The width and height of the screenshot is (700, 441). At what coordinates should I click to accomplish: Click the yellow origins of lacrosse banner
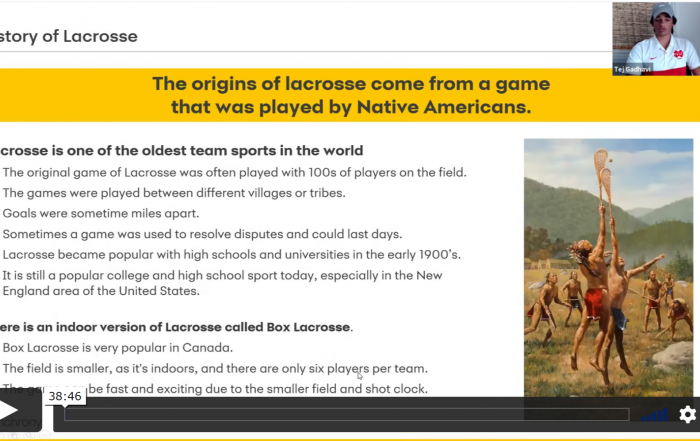pyautogui.click(x=341, y=95)
